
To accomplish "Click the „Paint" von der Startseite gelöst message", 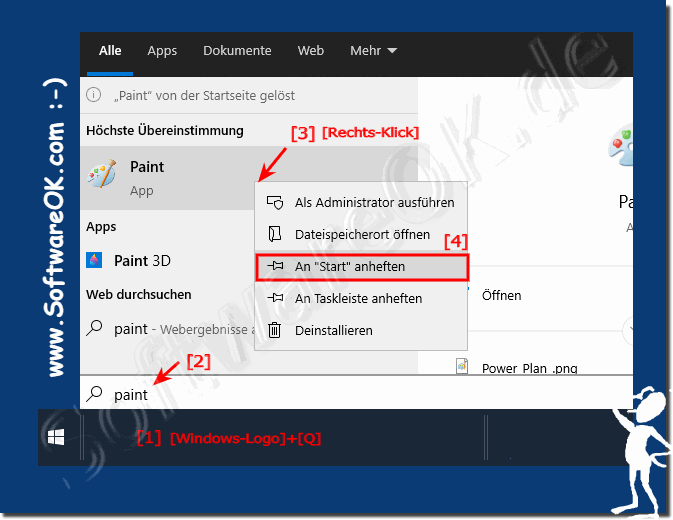I will click(204, 95).
